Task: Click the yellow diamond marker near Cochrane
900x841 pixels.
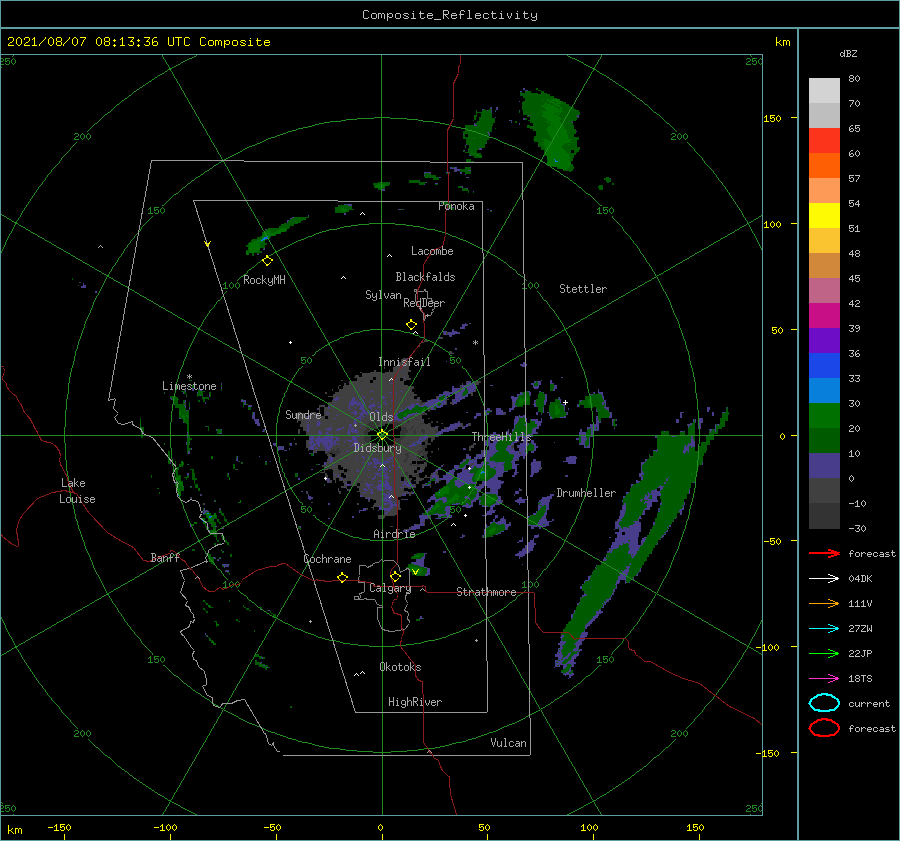Action: coord(343,577)
